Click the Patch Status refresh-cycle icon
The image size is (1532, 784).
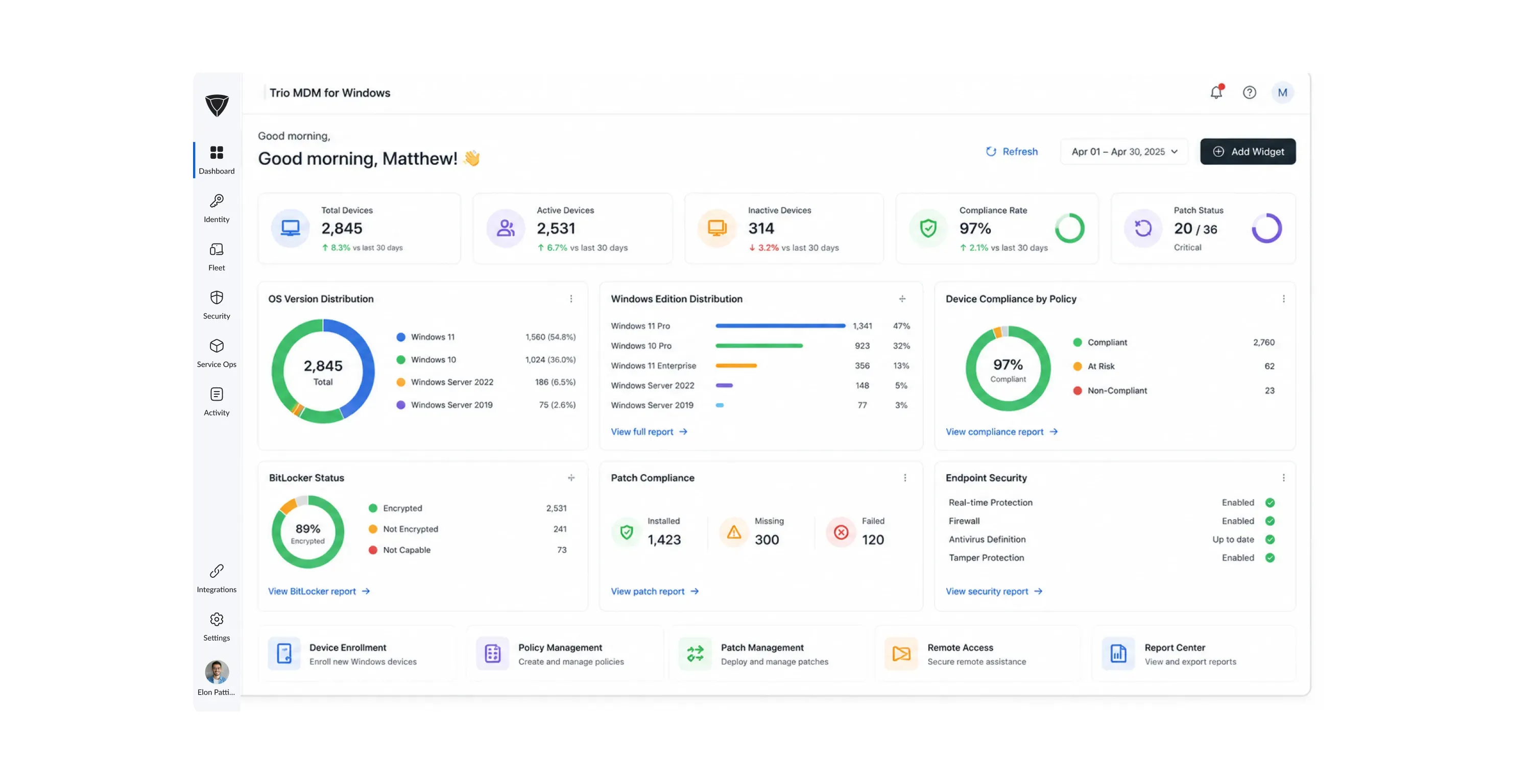(1142, 228)
